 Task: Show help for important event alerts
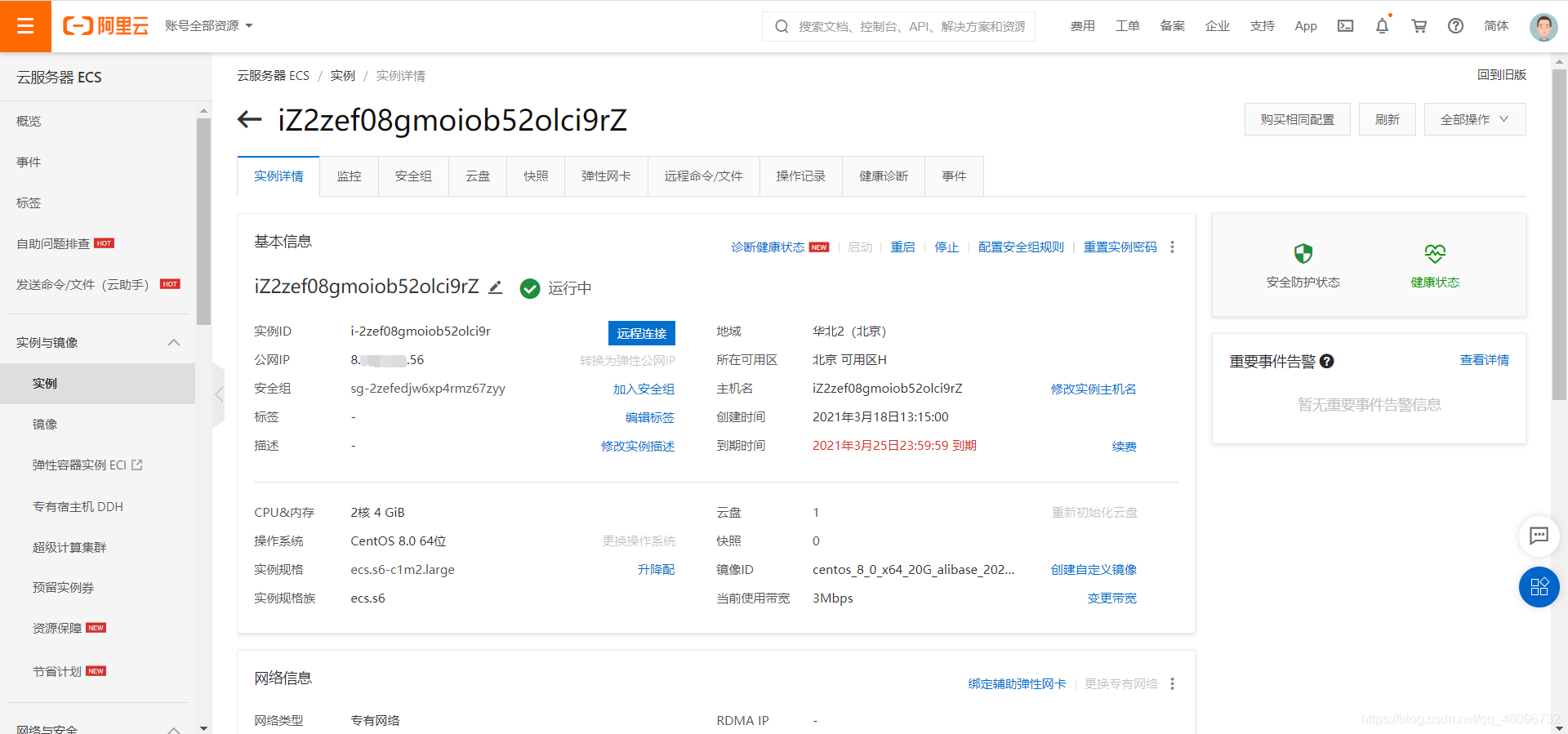click(x=1327, y=361)
